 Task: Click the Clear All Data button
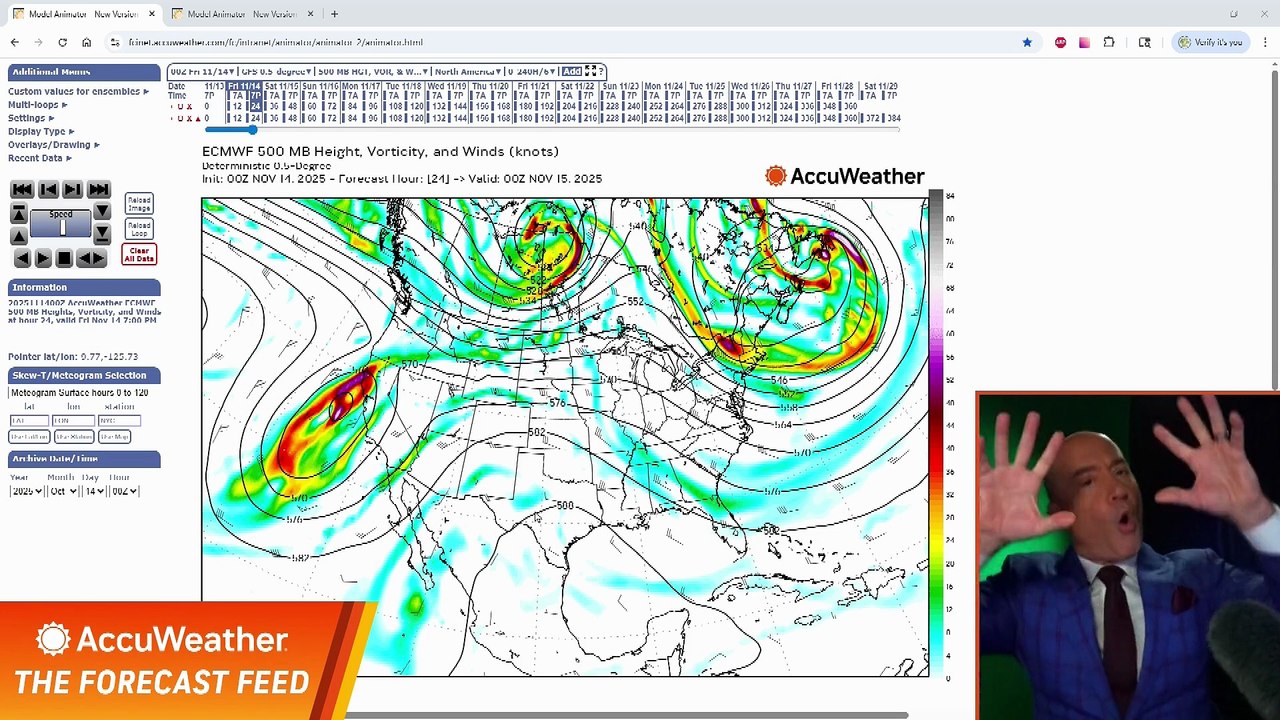(139, 255)
